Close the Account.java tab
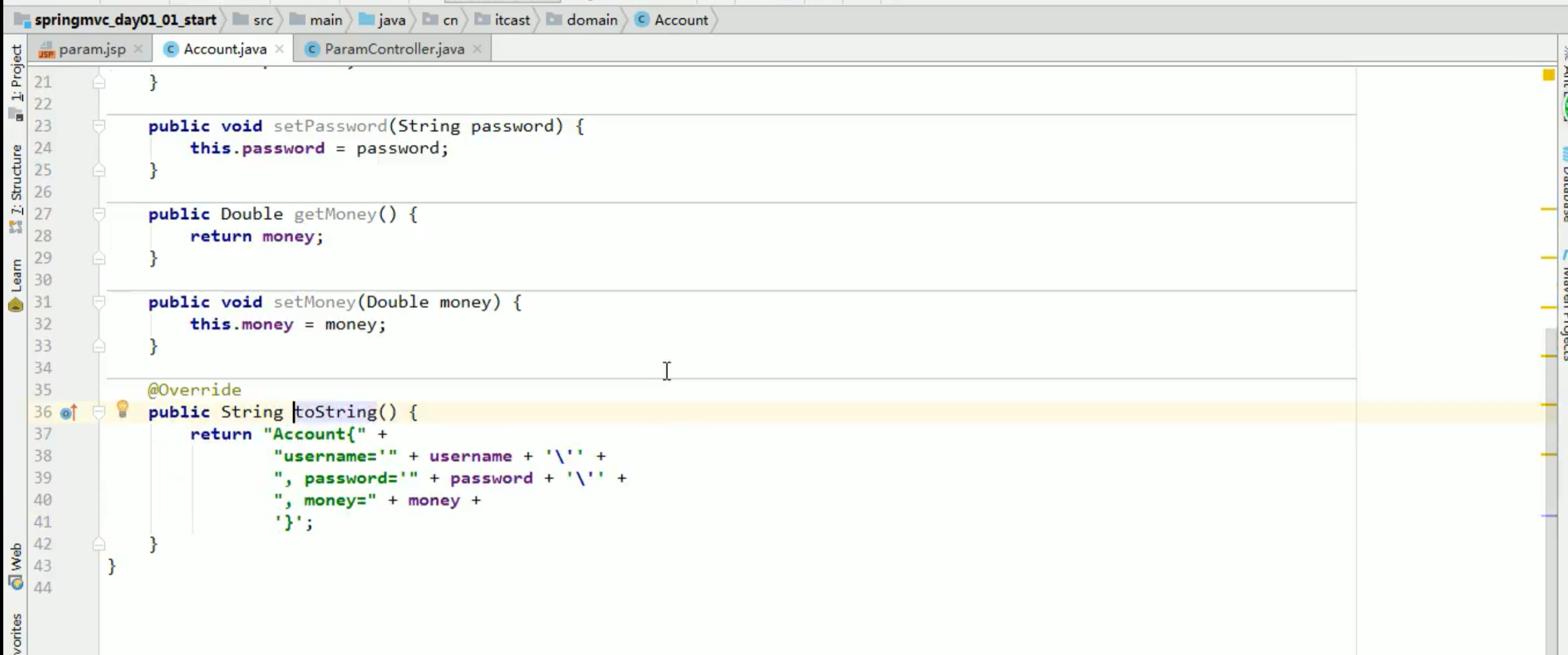 (280, 49)
